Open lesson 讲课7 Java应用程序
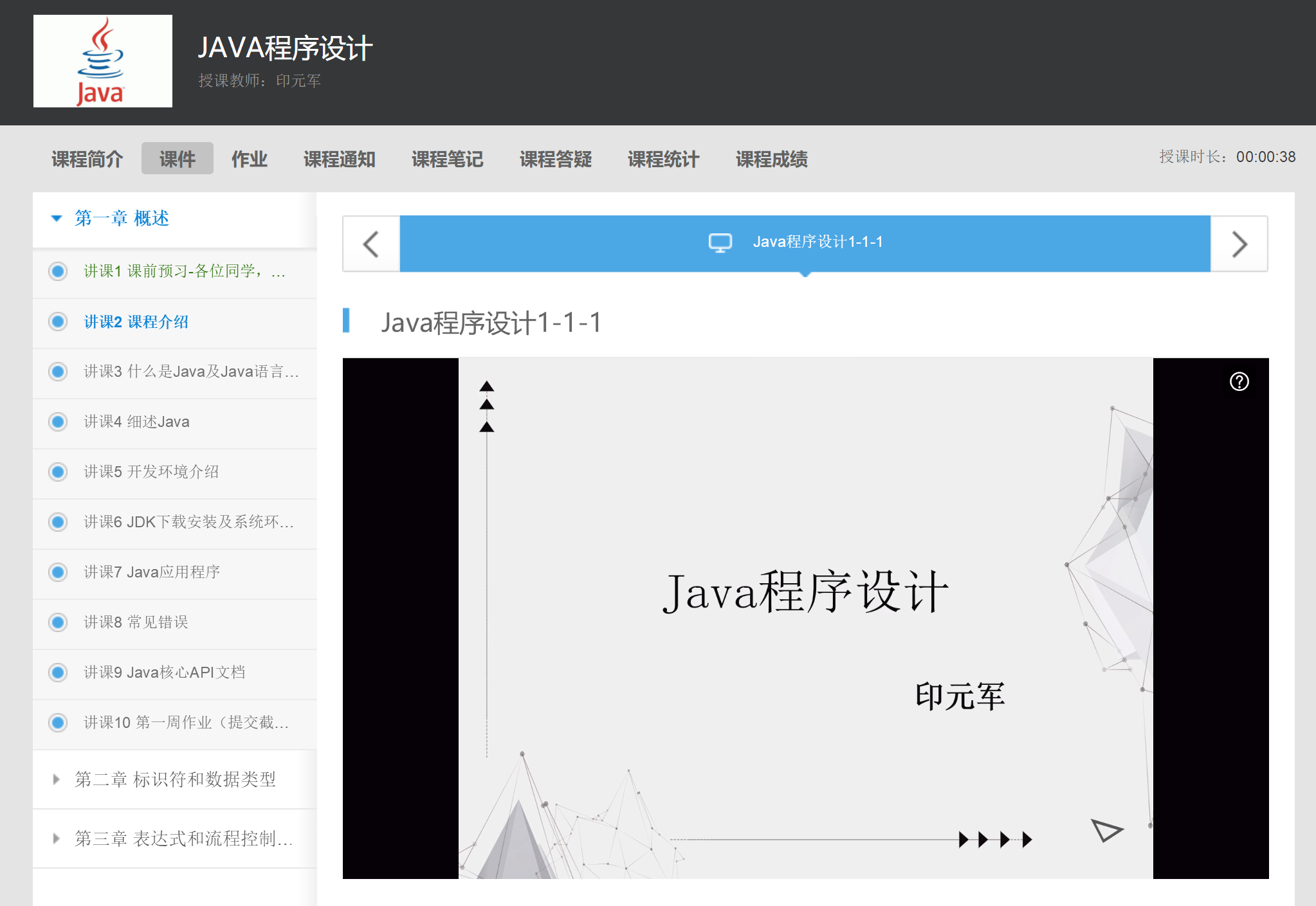This screenshot has width=1316, height=906. [x=152, y=572]
